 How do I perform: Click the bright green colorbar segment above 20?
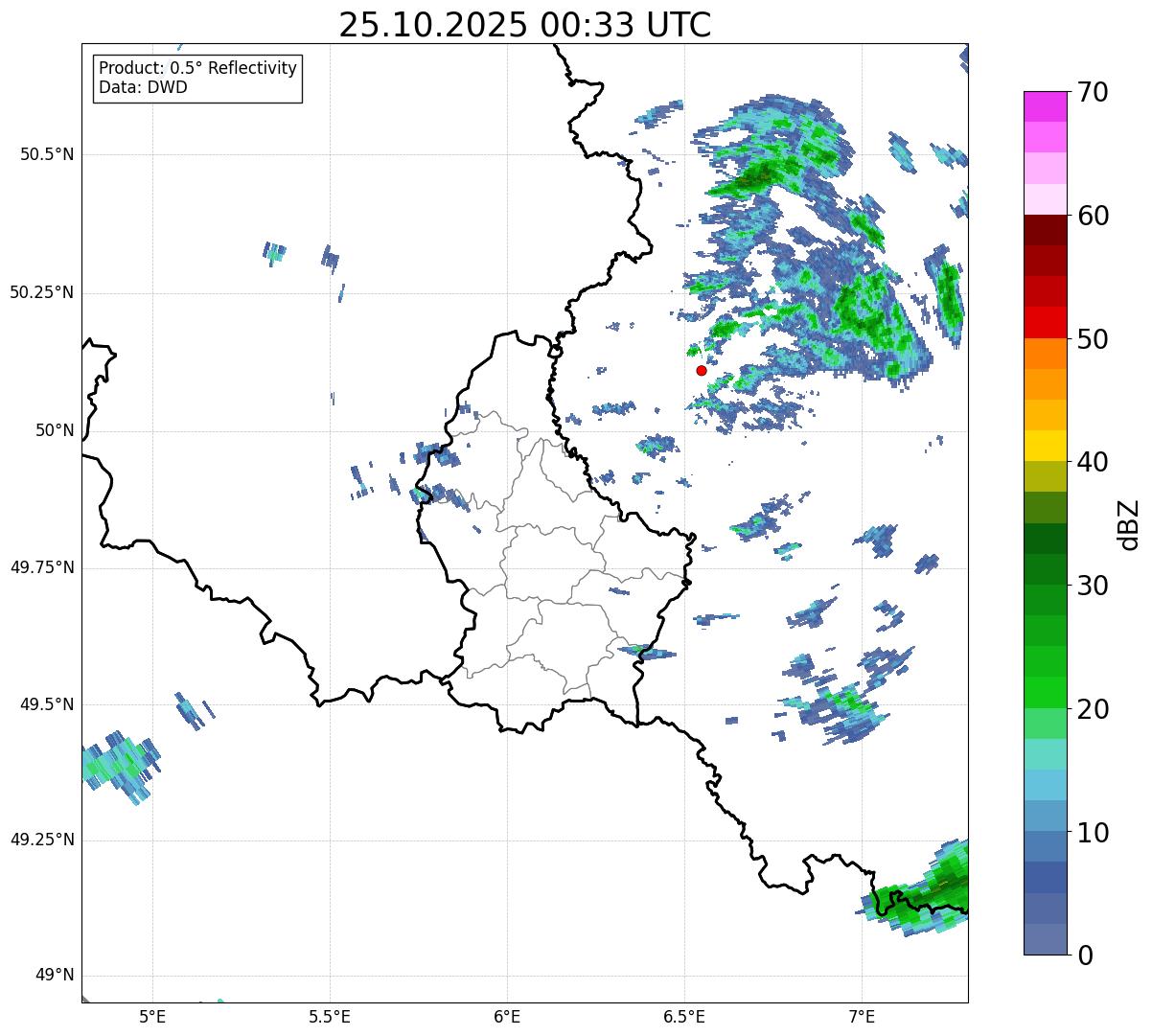(x=1045, y=693)
